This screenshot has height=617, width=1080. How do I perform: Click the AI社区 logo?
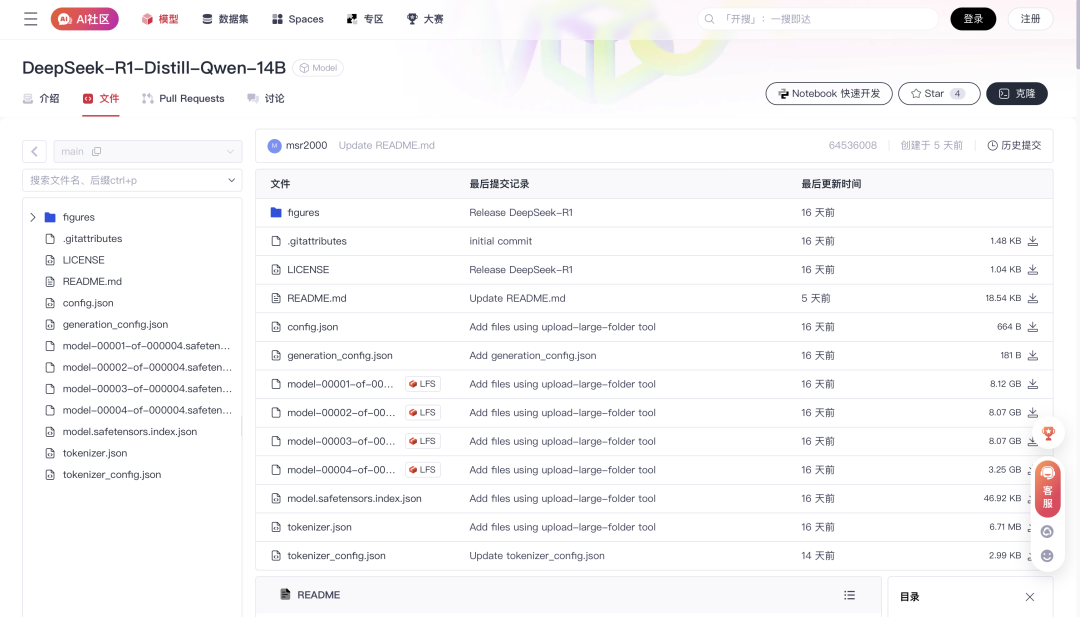pos(85,19)
